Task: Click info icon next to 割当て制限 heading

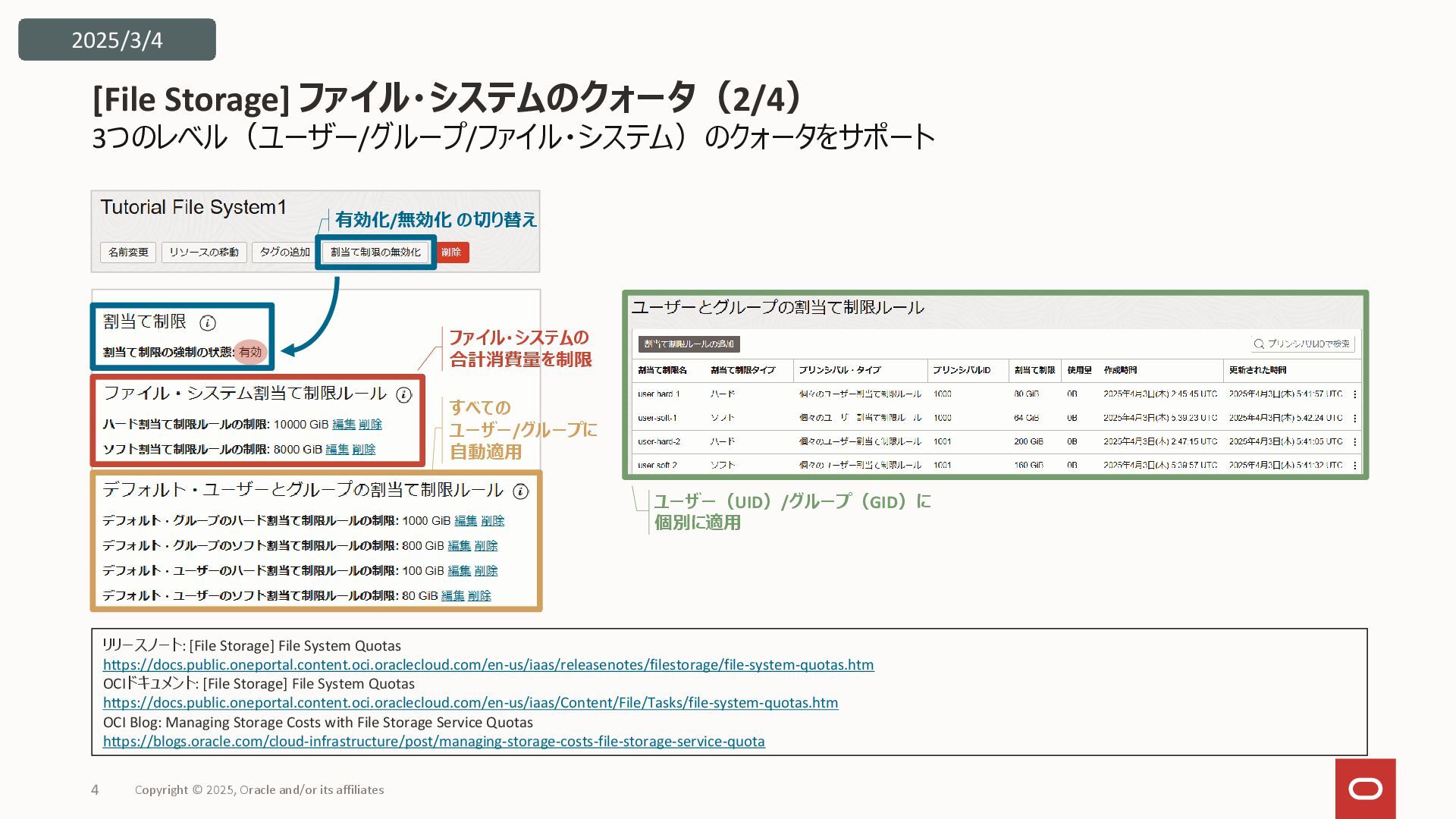Action: tap(207, 323)
